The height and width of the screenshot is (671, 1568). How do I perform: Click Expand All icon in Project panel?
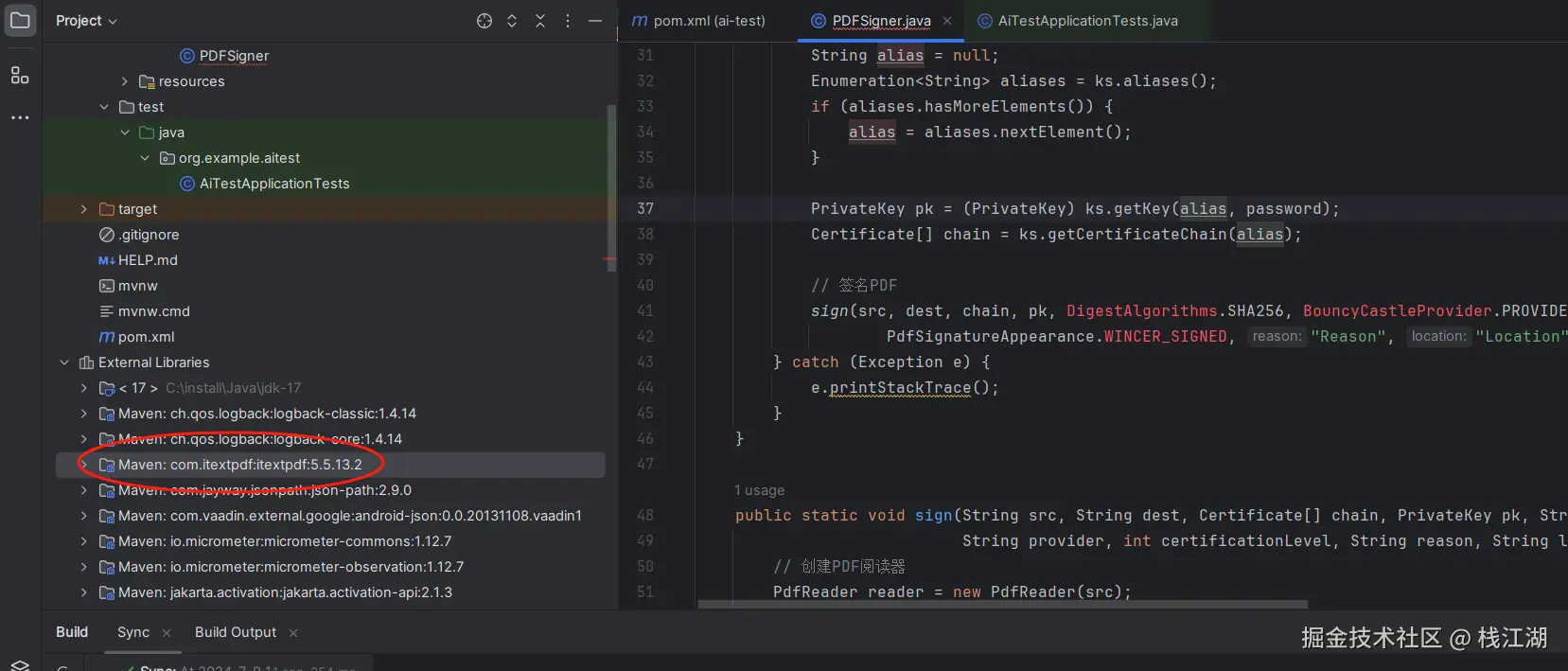click(512, 21)
